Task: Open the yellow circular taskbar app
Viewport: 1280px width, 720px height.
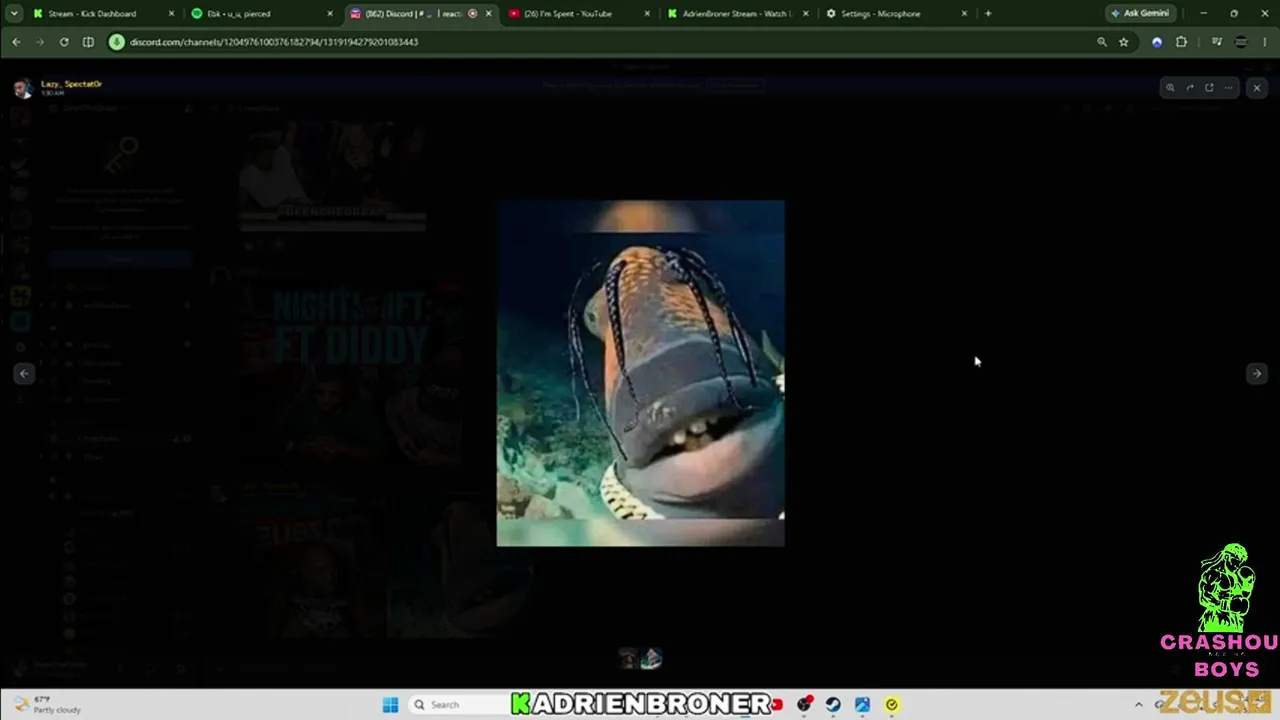Action: pyautogui.click(x=892, y=705)
